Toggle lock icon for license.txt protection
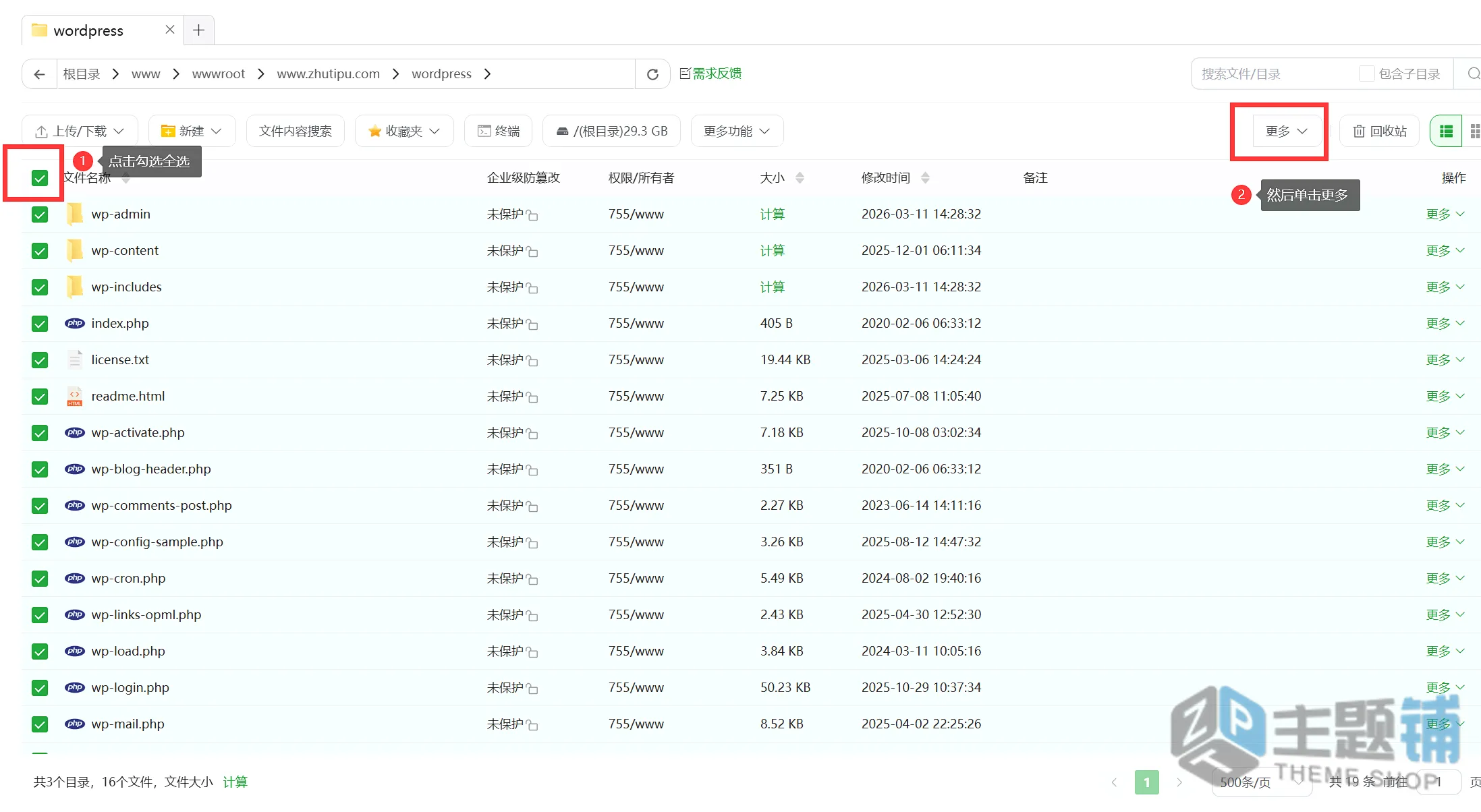This screenshot has height=812, width=1481. point(532,361)
